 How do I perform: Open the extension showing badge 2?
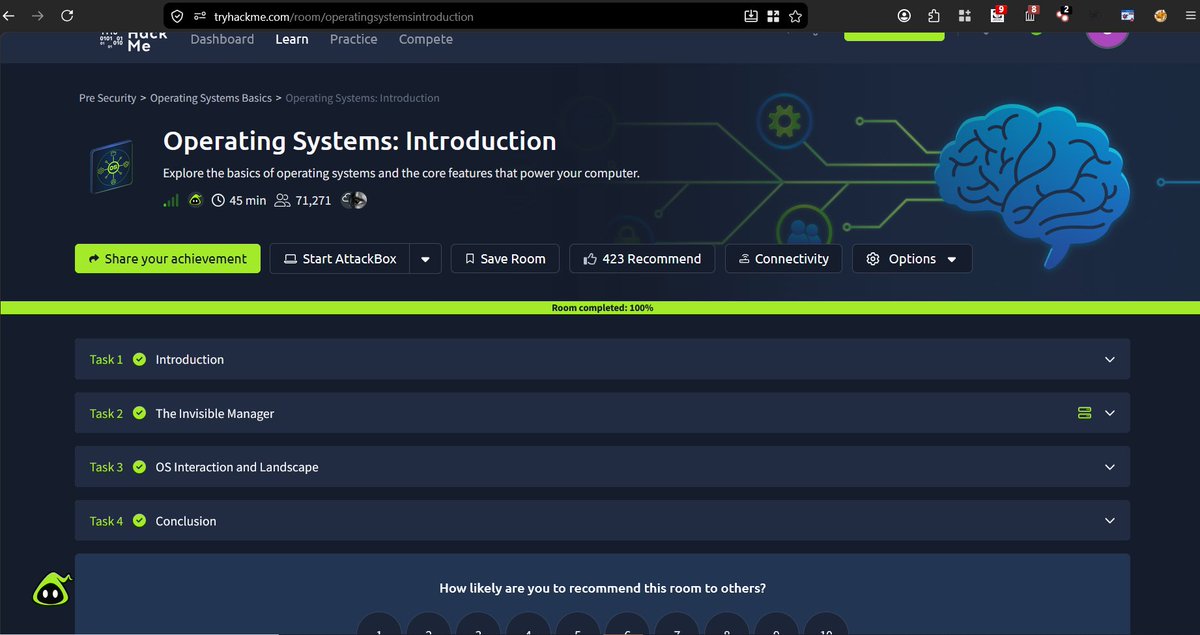pos(1063,14)
